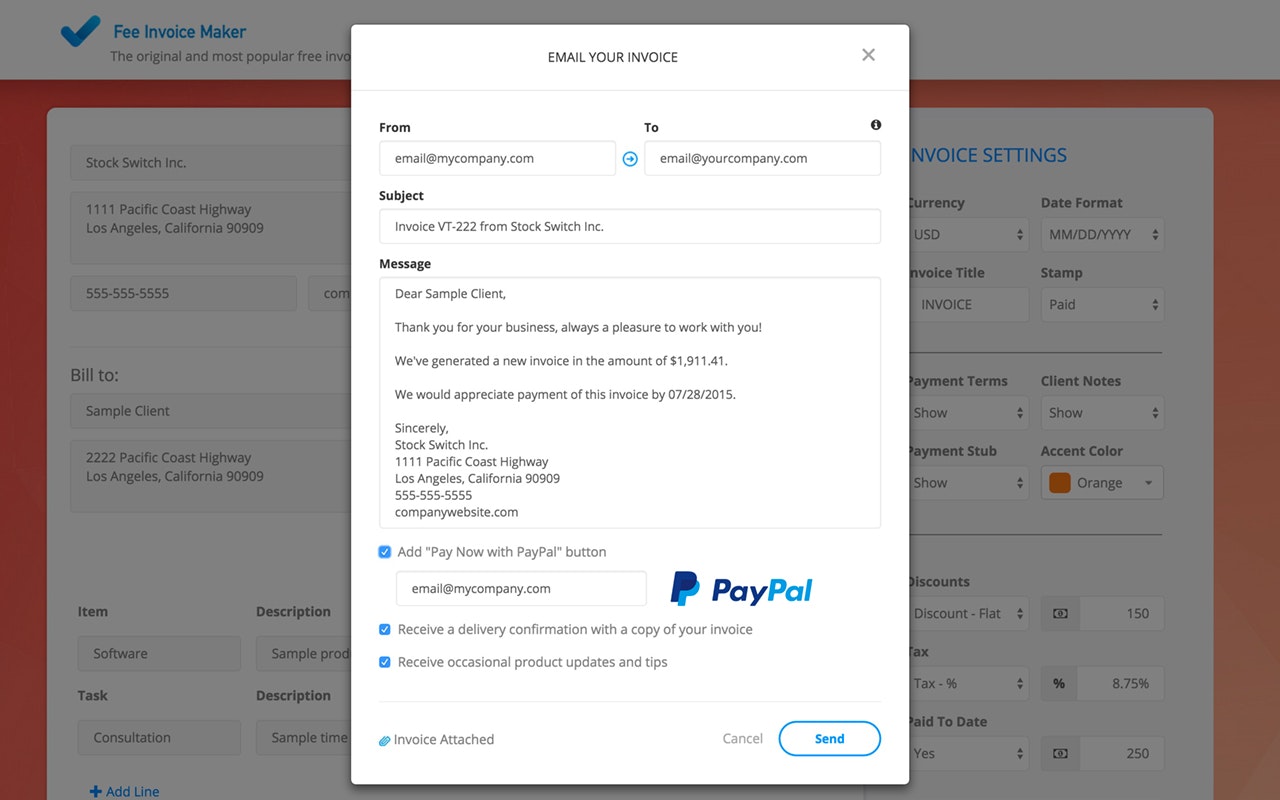Disable the delivery confirmation checkbox

(385, 629)
